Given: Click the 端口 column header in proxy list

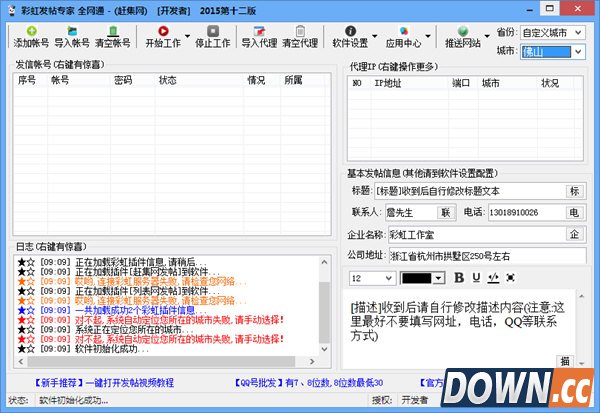Looking at the screenshot, I should tap(463, 83).
